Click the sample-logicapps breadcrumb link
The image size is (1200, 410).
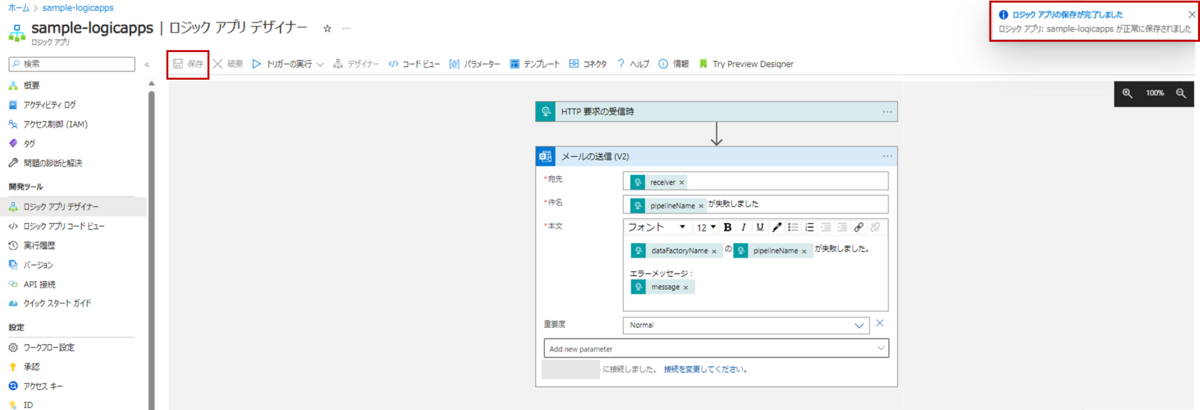pos(77,6)
